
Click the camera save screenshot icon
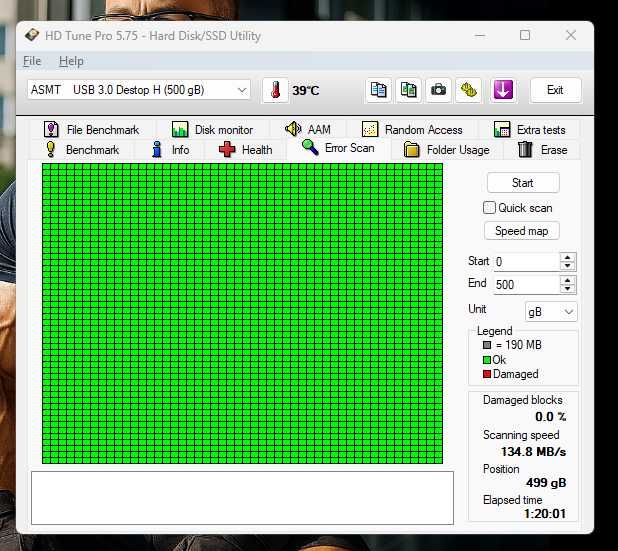(438, 90)
